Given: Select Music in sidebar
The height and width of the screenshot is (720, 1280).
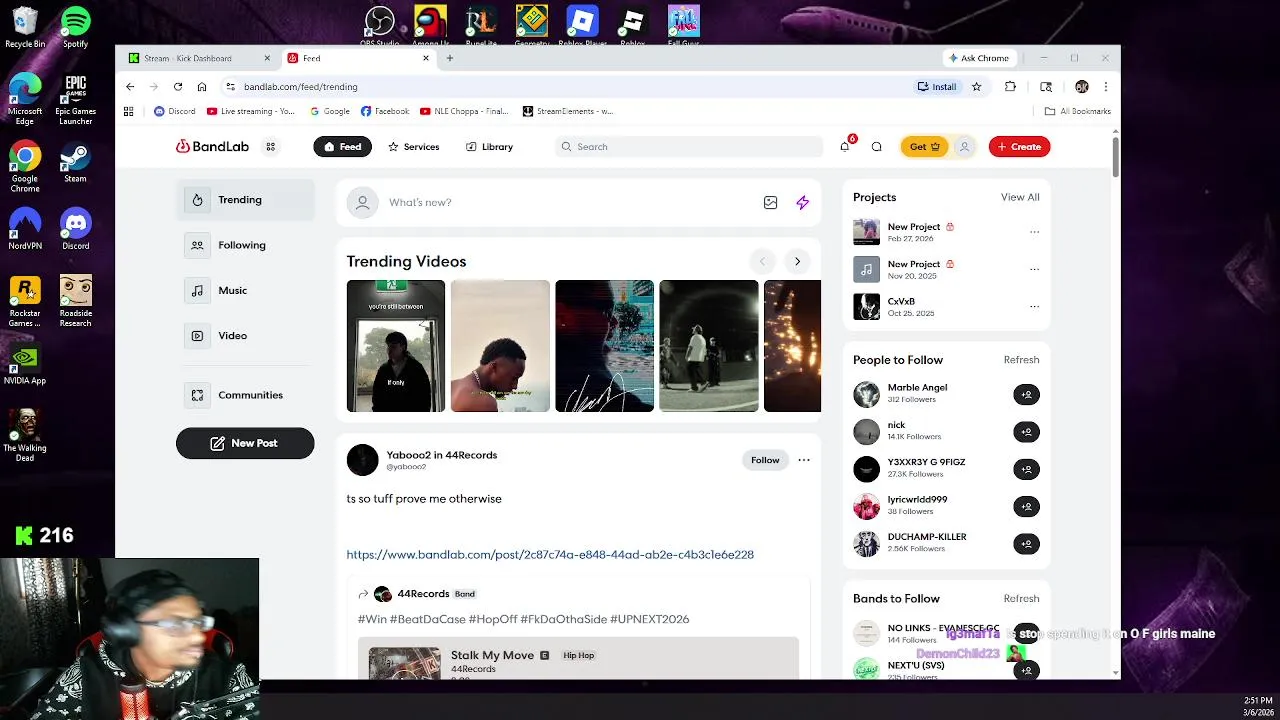Looking at the screenshot, I should [x=245, y=290].
